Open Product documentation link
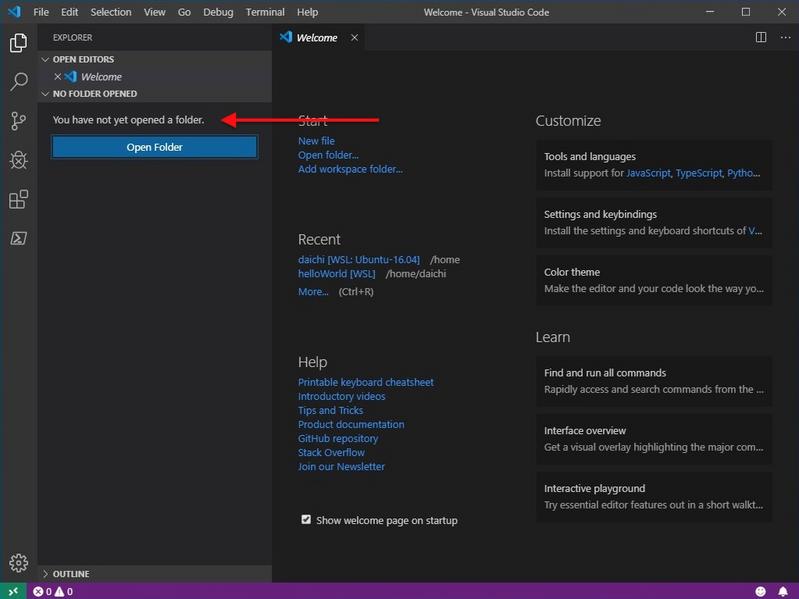The height and width of the screenshot is (599, 799). [351, 424]
